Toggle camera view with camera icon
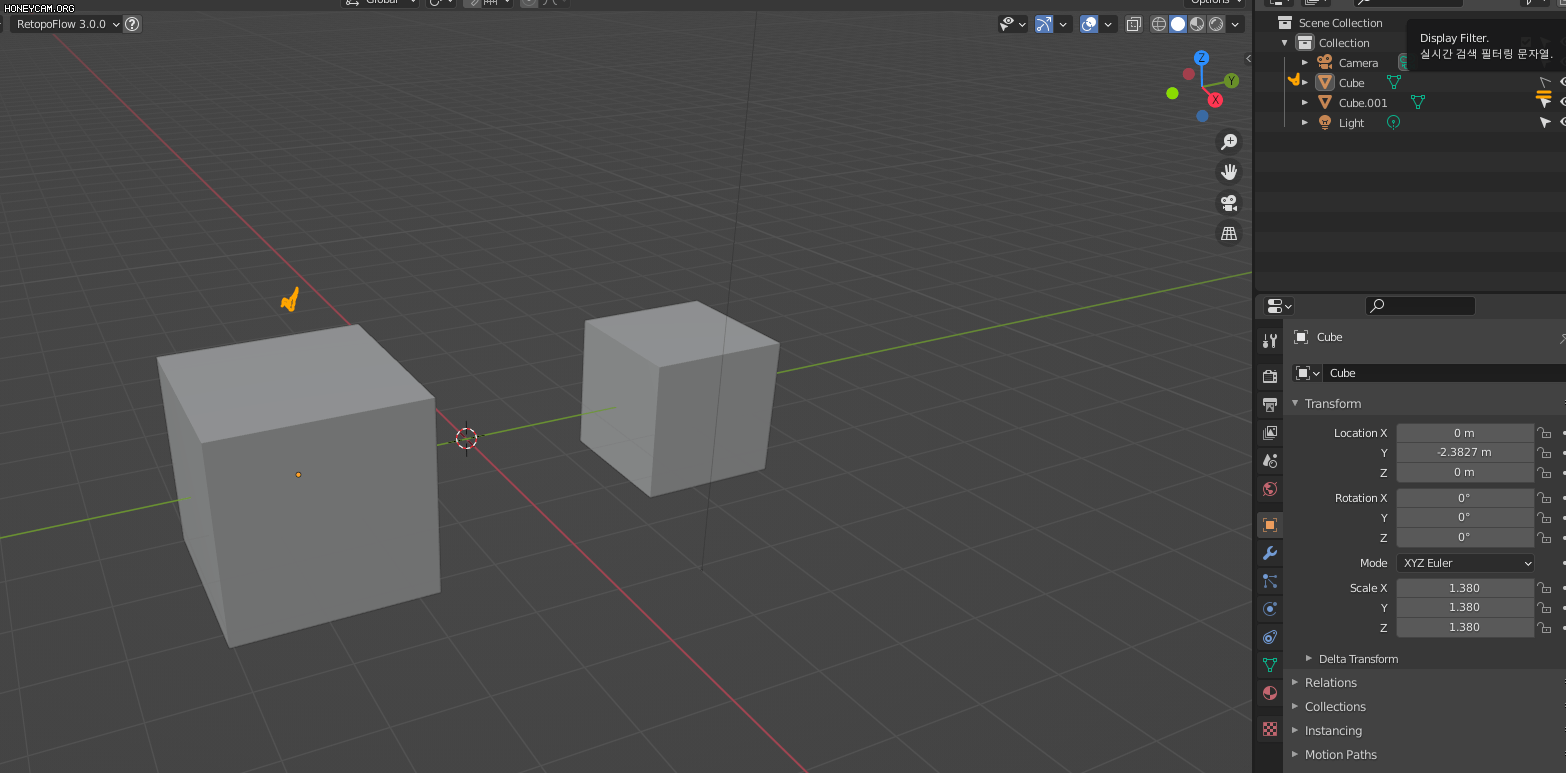1566x773 pixels. click(x=1229, y=203)
